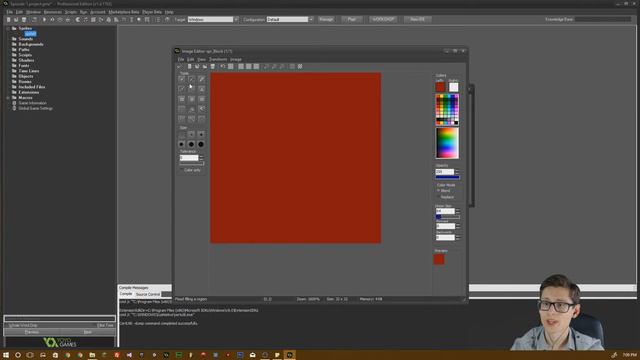Open the Marketplace Beta menu
640x360 pixels.
pyautogui.click(x=124, y=12)
